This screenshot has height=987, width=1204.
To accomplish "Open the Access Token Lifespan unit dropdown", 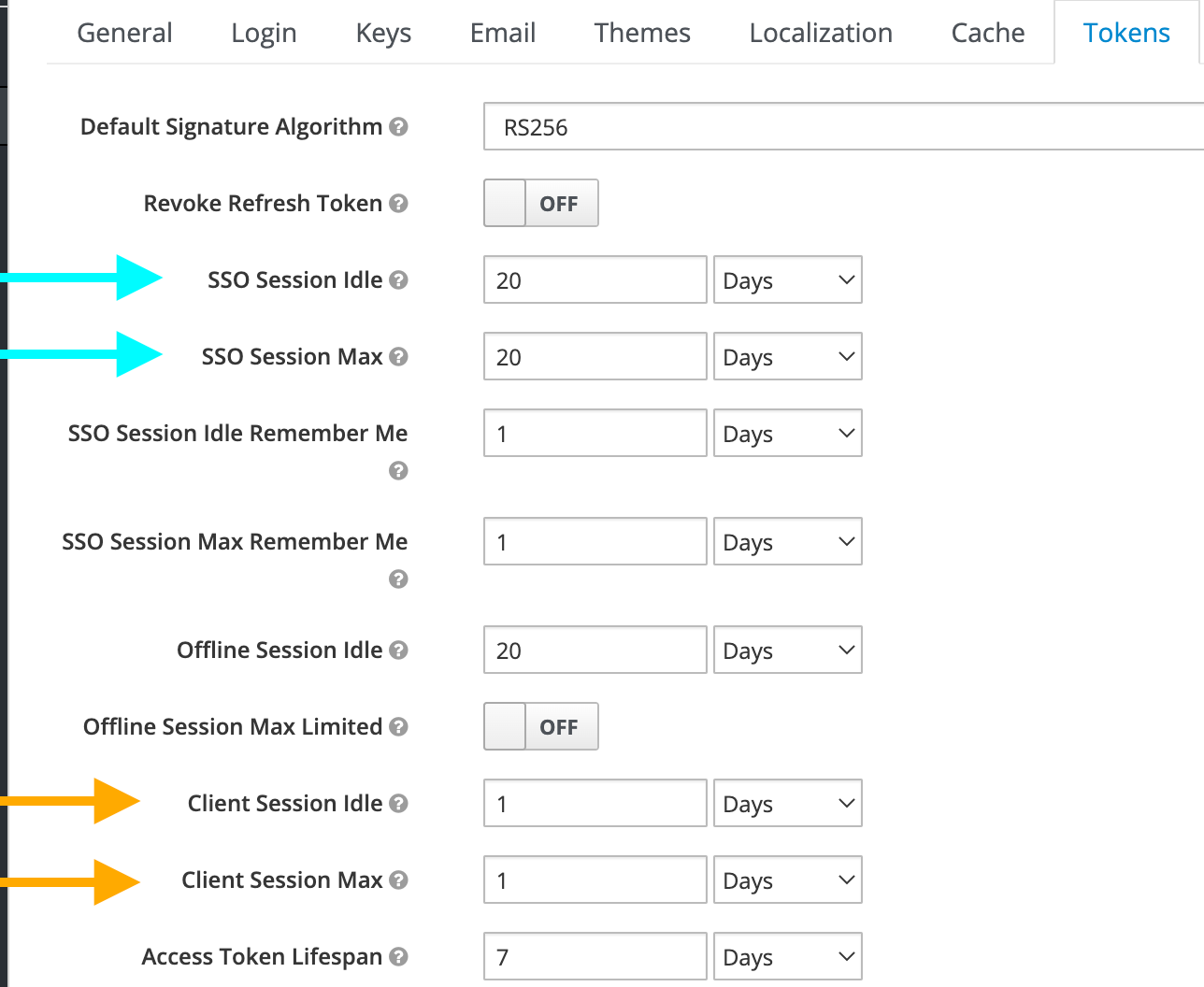I will tap(787, 957).
